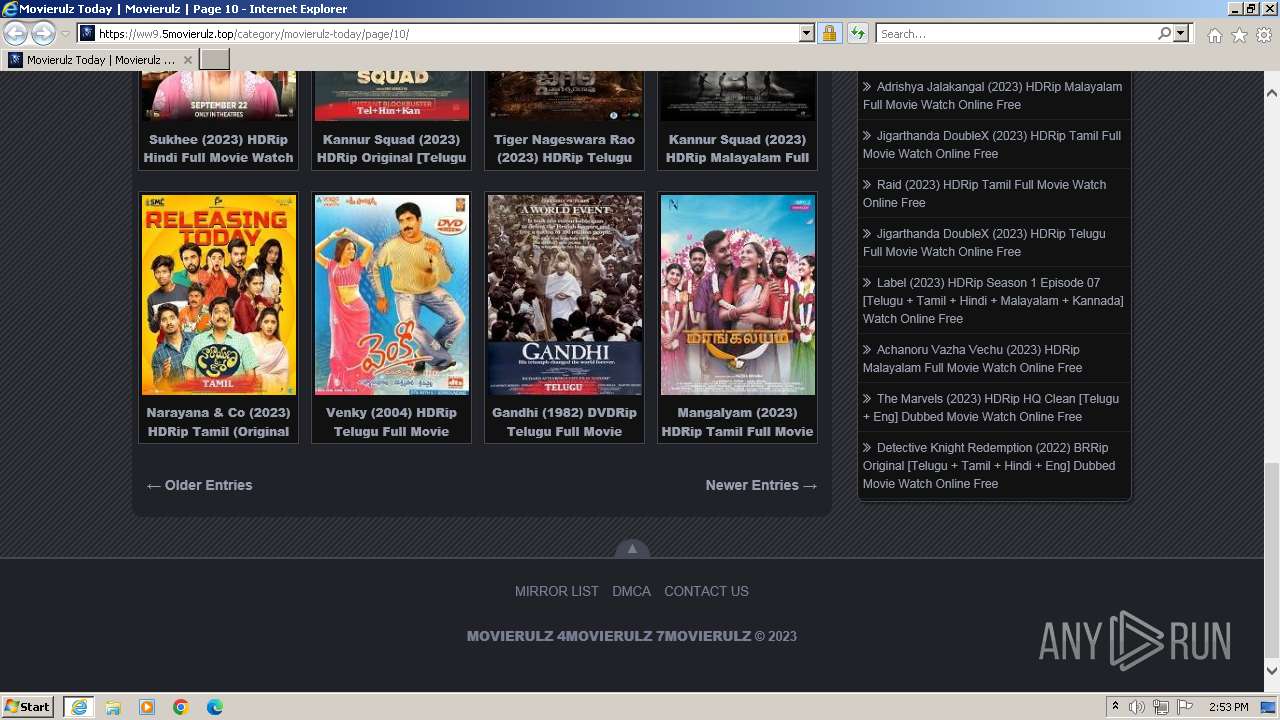Image resolution: width=1280 pixels, height=720 pixels.
Task: Open 7MOVIERULZ footer link
Action: pos(703,636)
